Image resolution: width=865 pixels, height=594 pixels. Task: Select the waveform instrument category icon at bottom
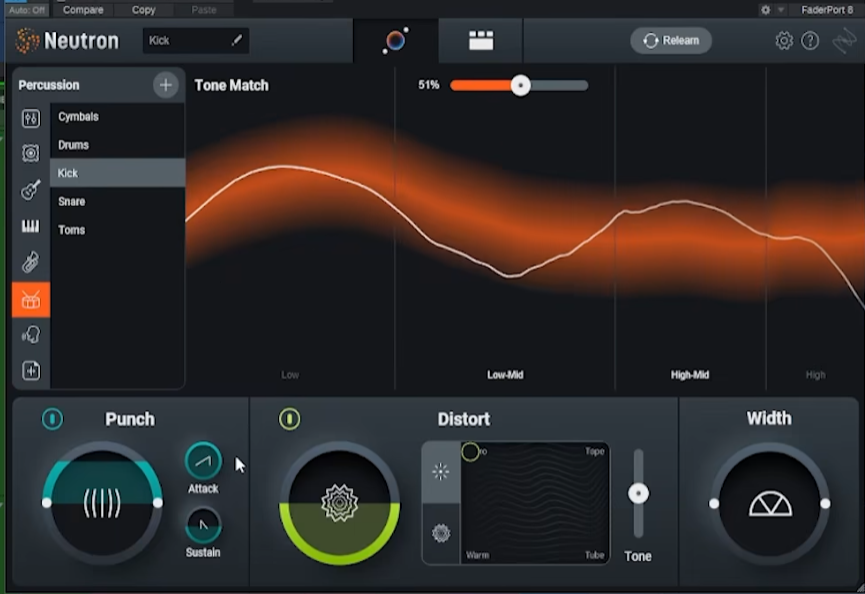point(31,371)
